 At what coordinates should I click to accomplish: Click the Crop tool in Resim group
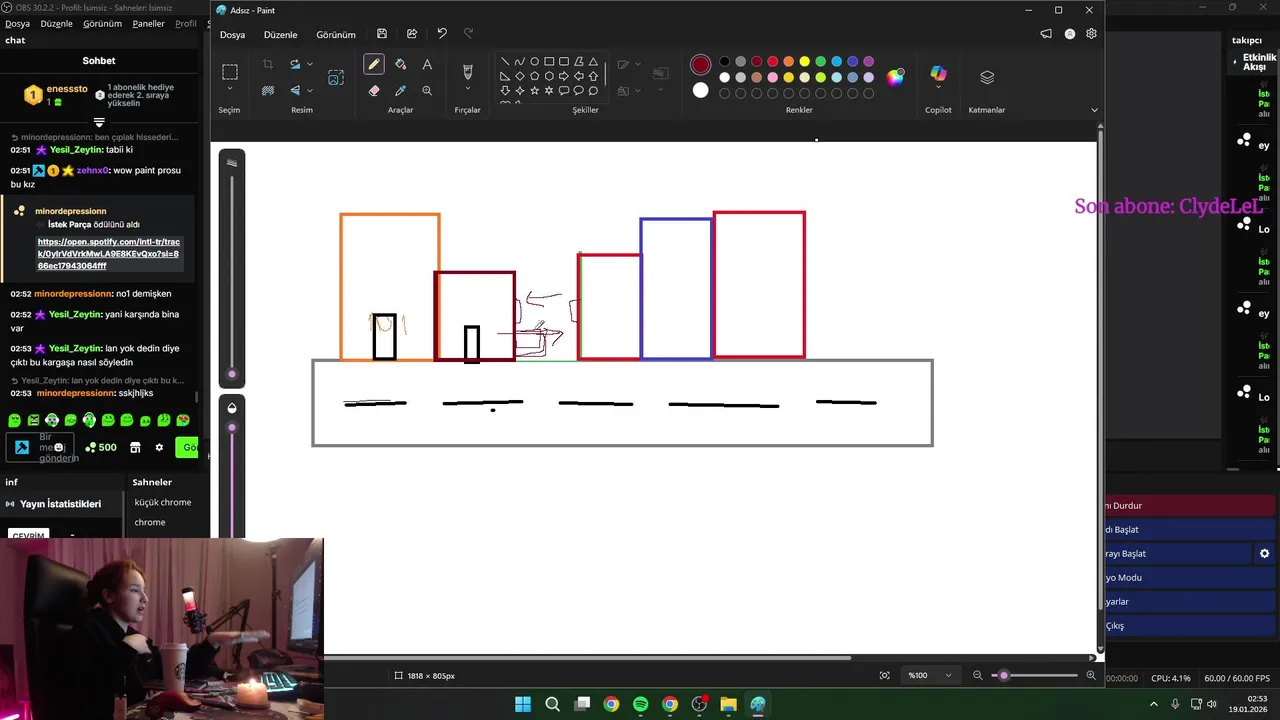tap(268, 64)
